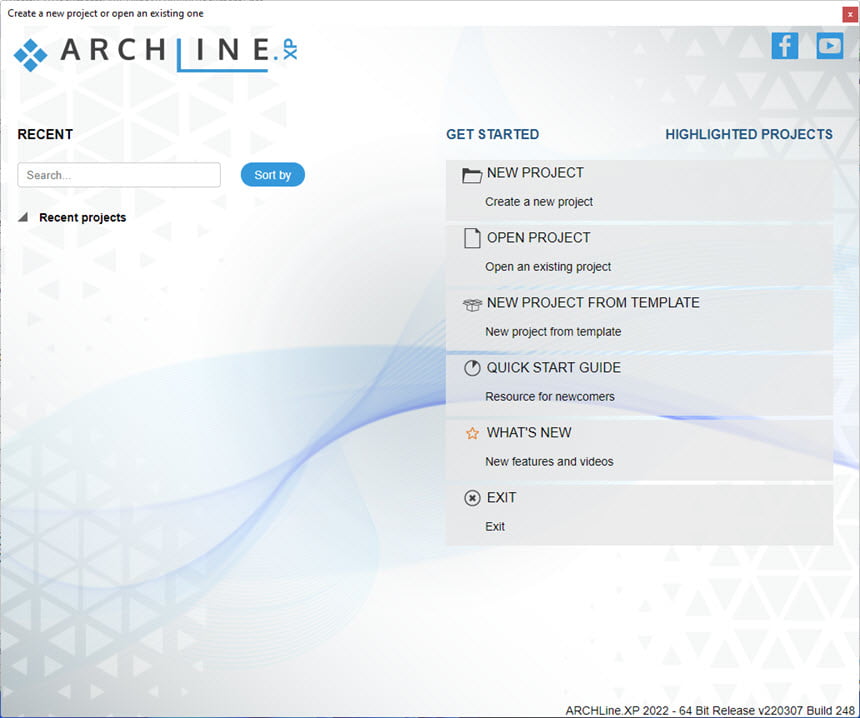Click 'New features and videos' text

click(x=549, y=462)
